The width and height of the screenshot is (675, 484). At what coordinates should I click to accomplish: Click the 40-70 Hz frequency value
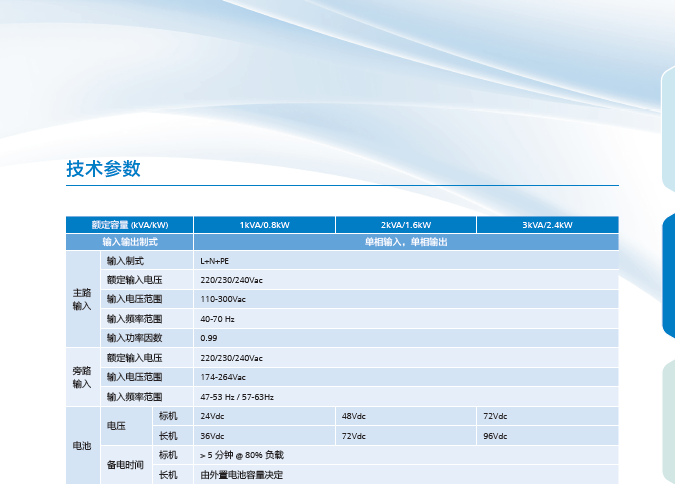(x=217, y=319)
